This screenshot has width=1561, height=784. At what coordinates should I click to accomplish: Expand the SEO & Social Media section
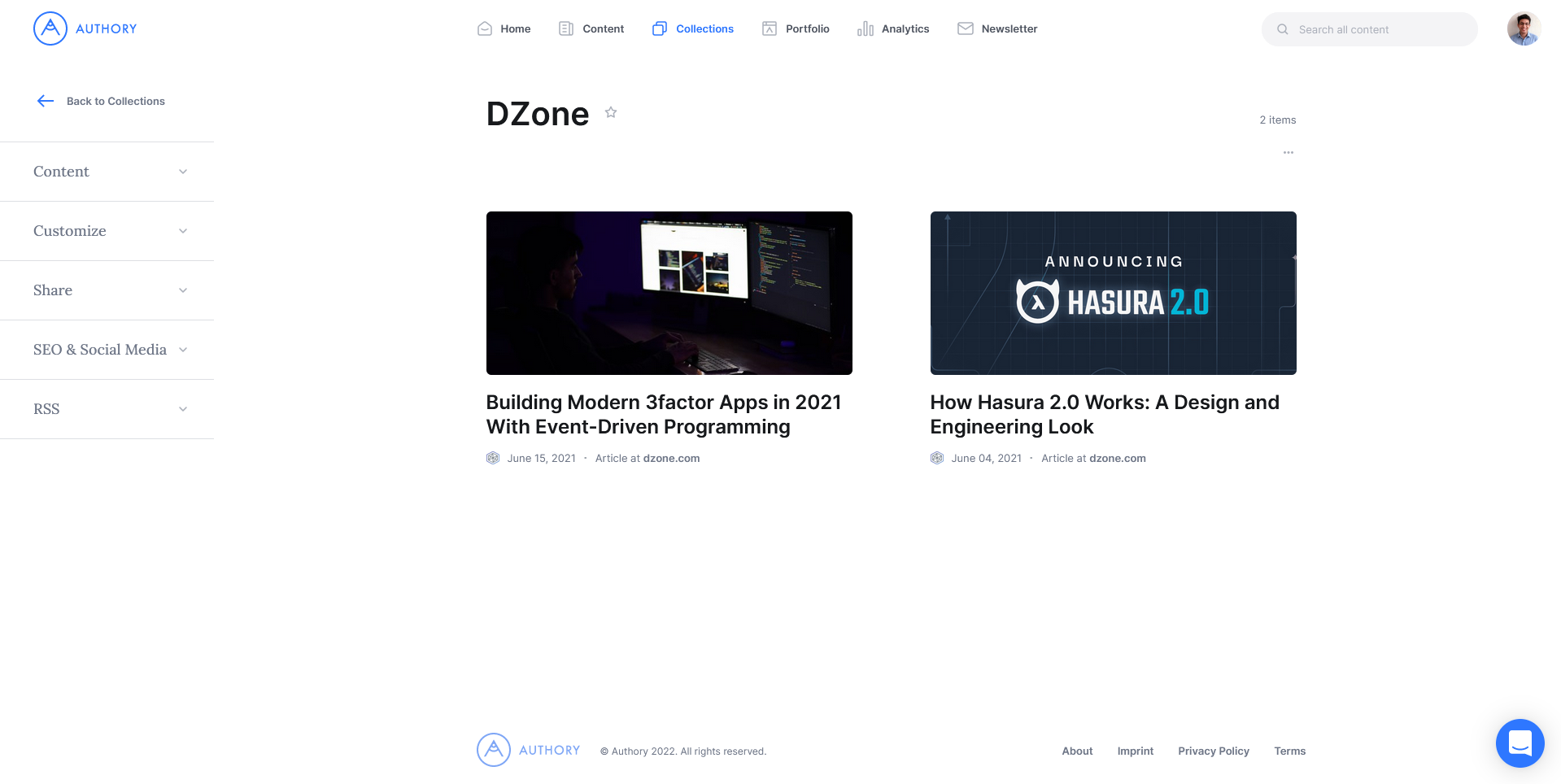[x=107, y=350]
